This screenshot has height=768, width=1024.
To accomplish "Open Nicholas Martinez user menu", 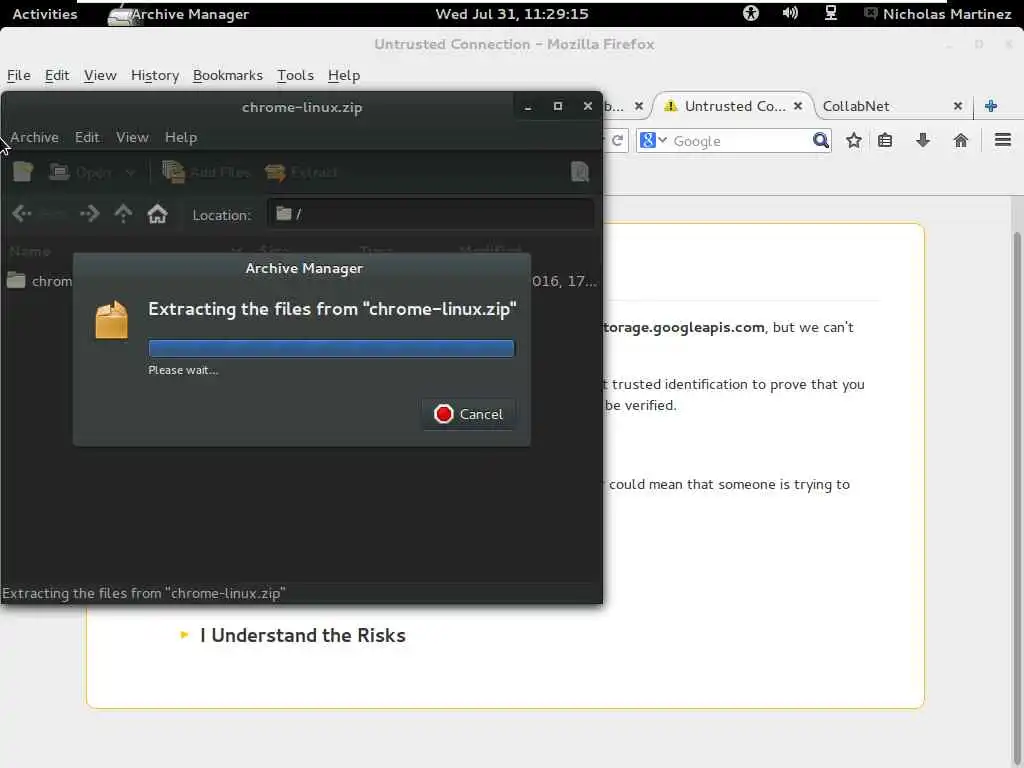I will [938, 14].
